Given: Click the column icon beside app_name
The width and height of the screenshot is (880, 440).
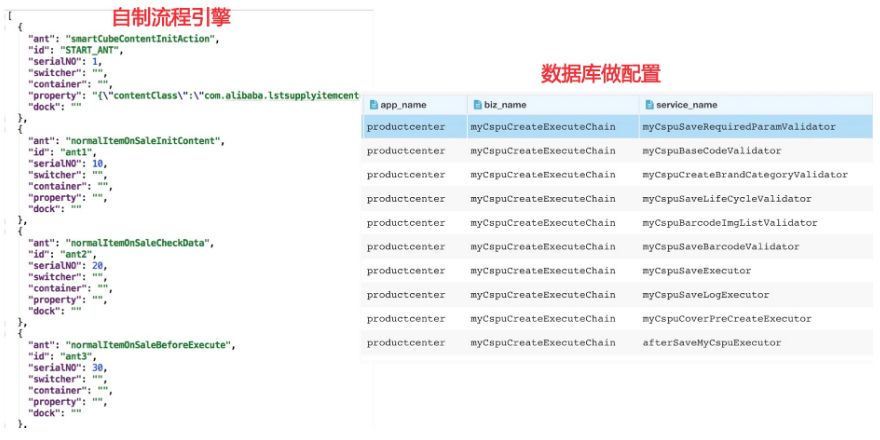Looking at the screenshot, I should click(373, 104).
